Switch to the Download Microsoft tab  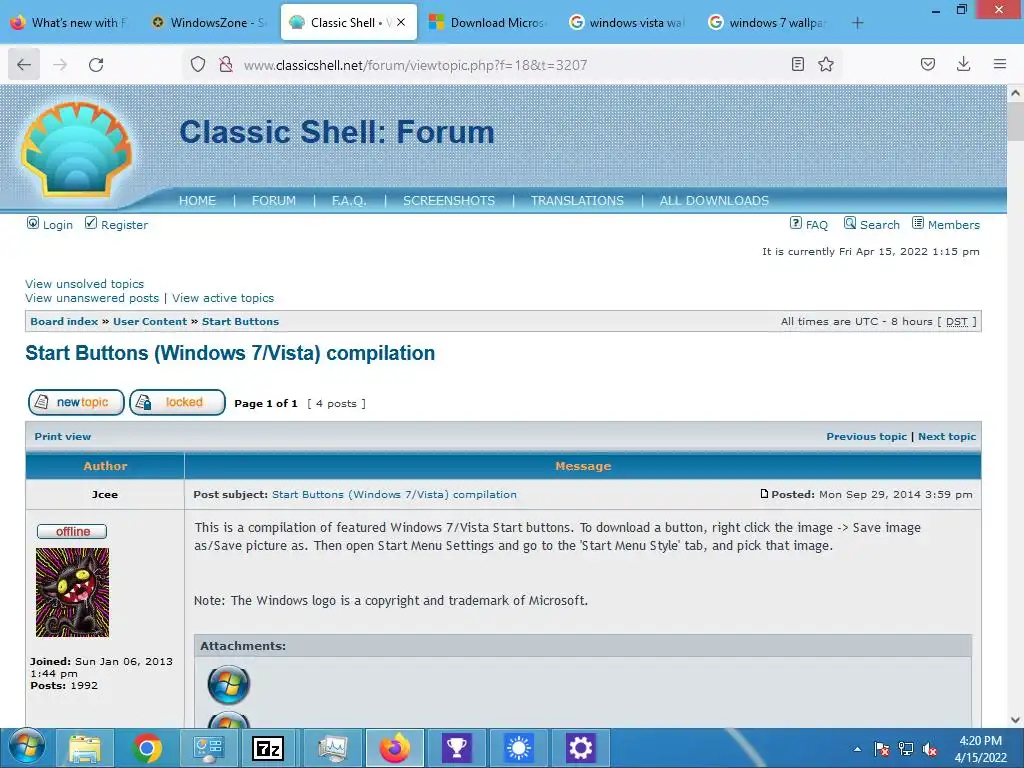490,23
